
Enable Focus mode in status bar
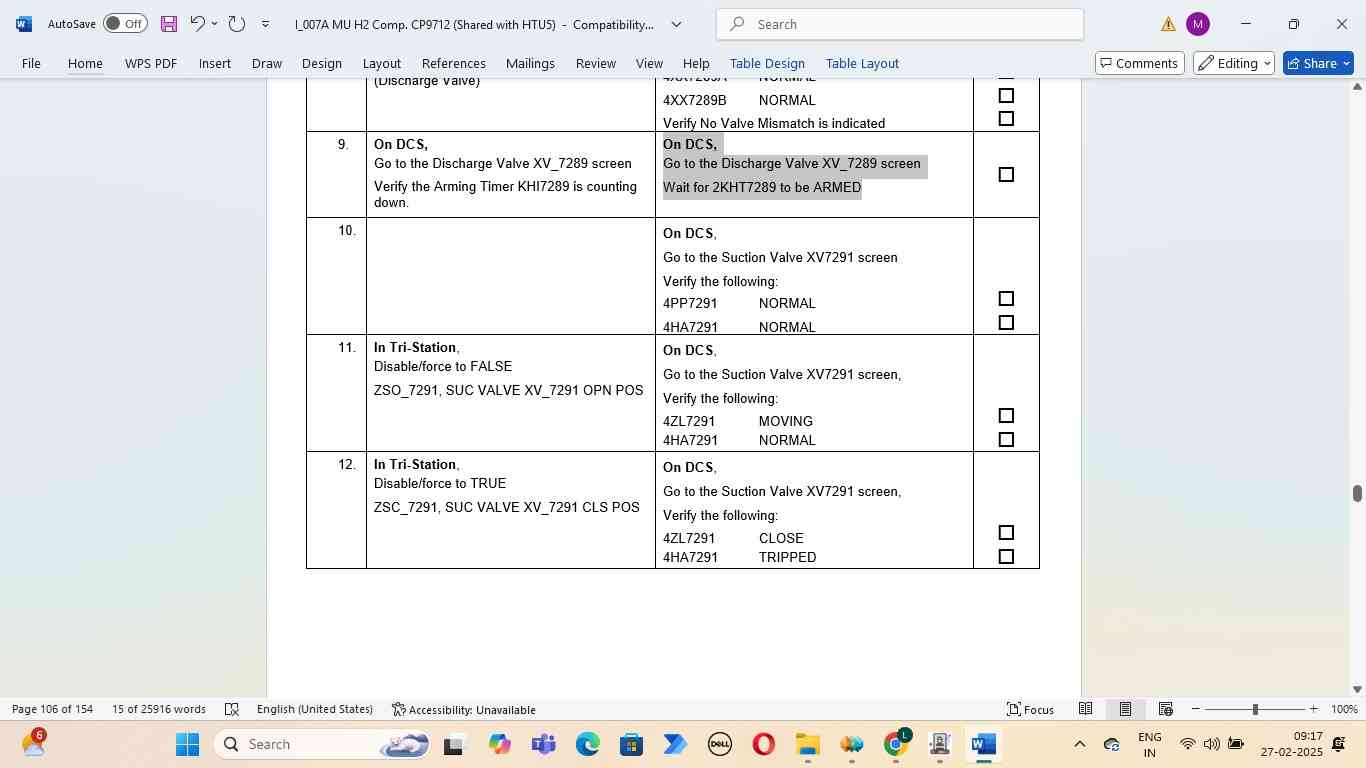point(1030,709)
